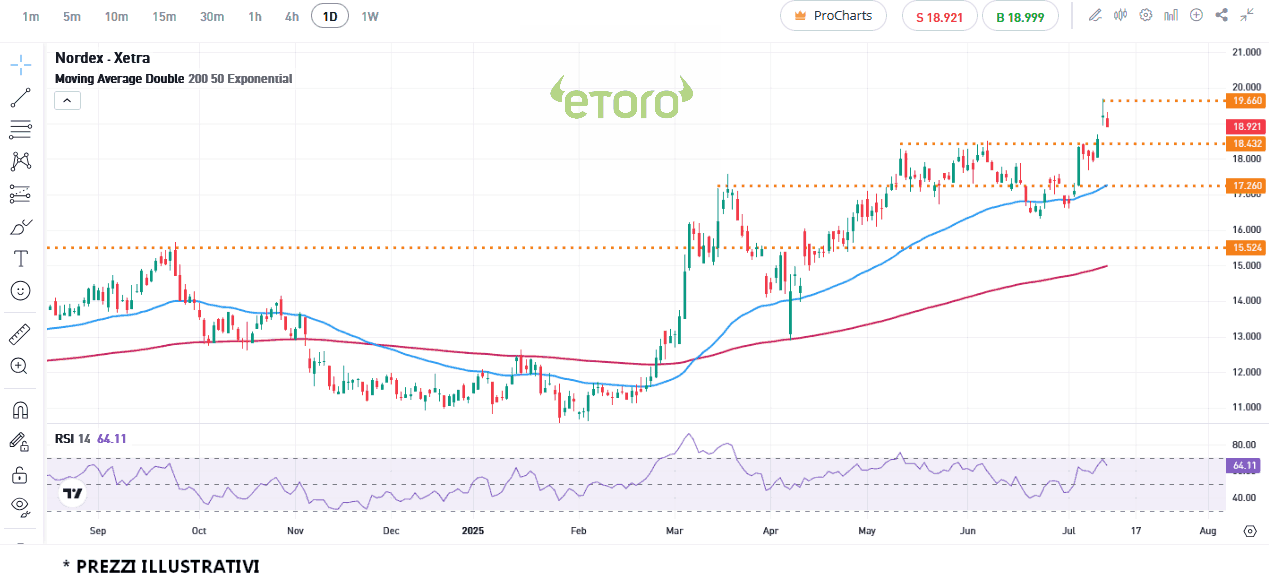Click the zoom in magnifier tool
The width and height of the screenshot is (1269, 578).
pyautogui.click(x=20, y=366)
